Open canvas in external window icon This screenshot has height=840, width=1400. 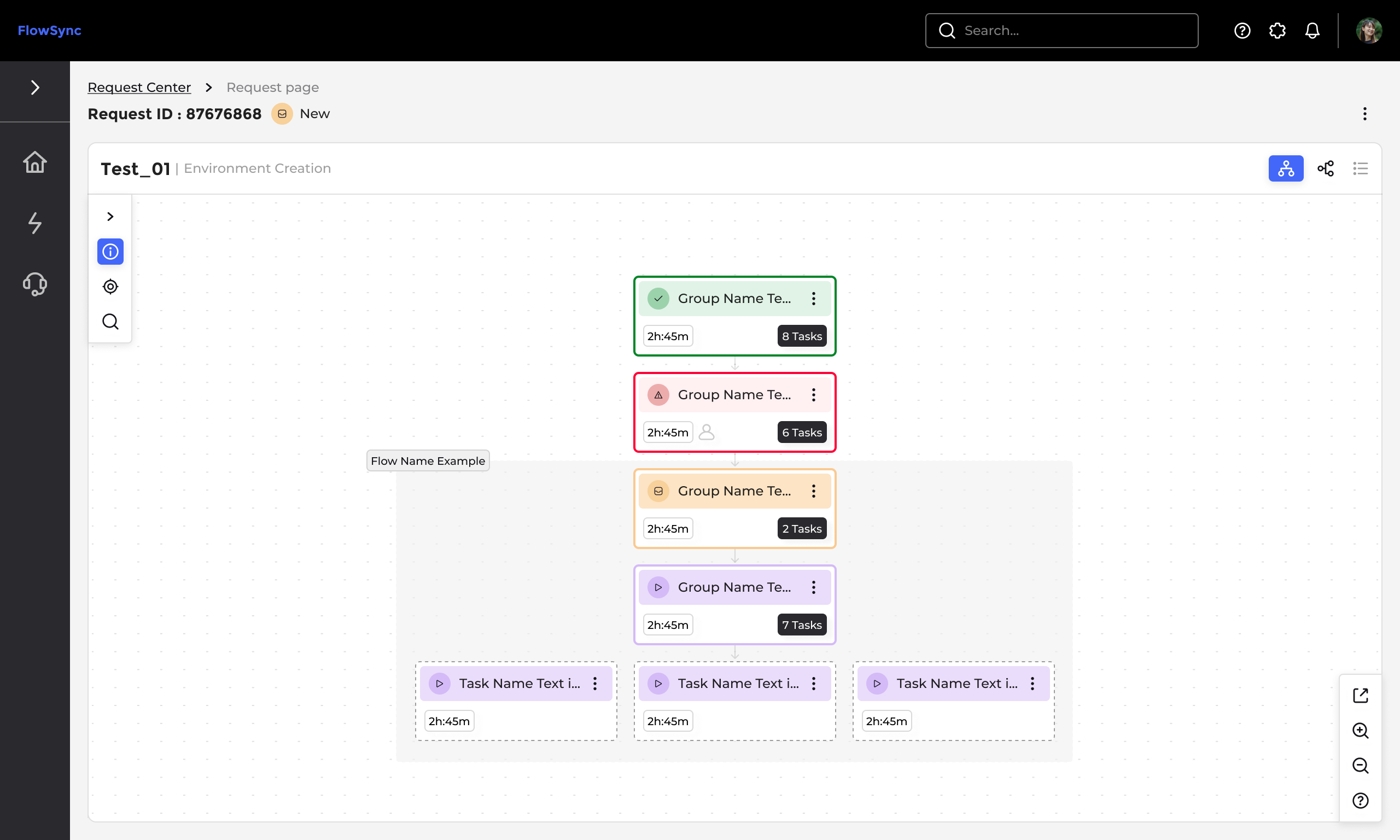(1360, 695)
